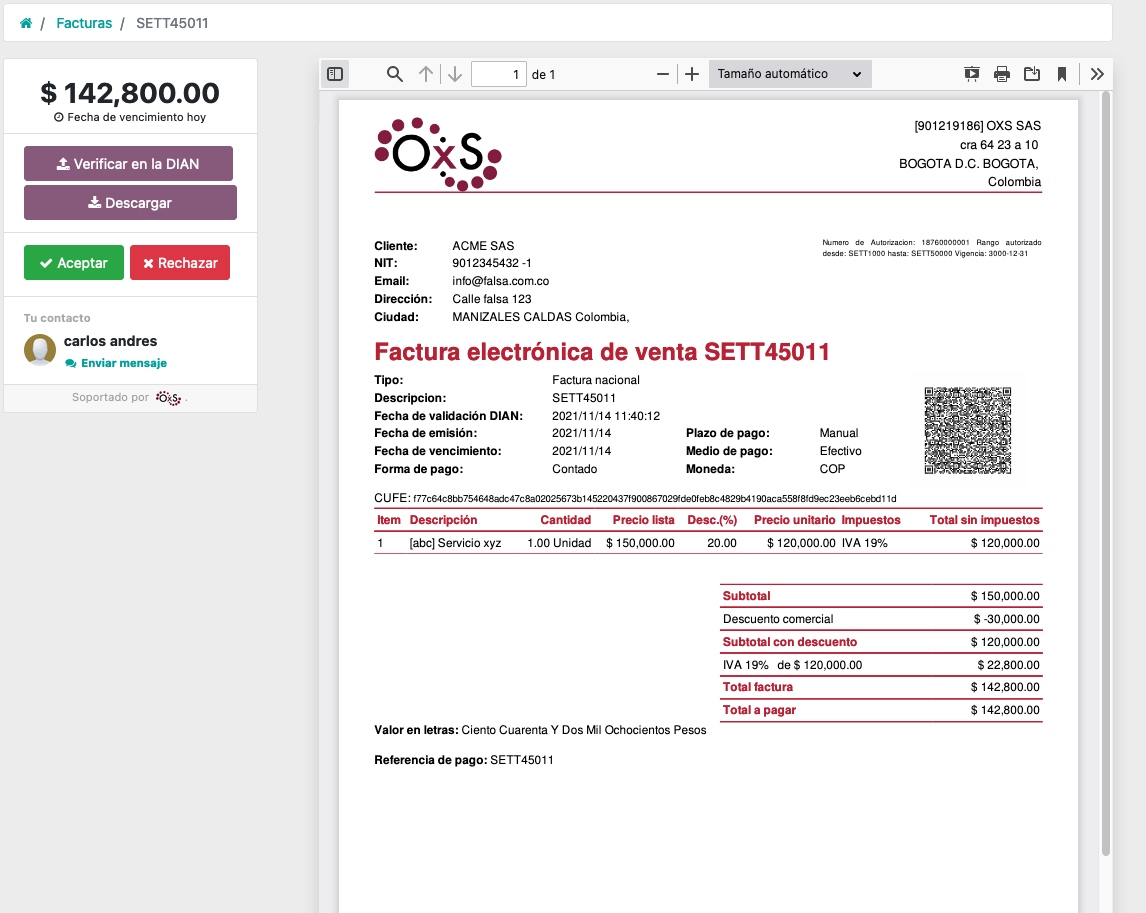
Task: Click Verificar en la DIAN button
Action: pos(129,164)
